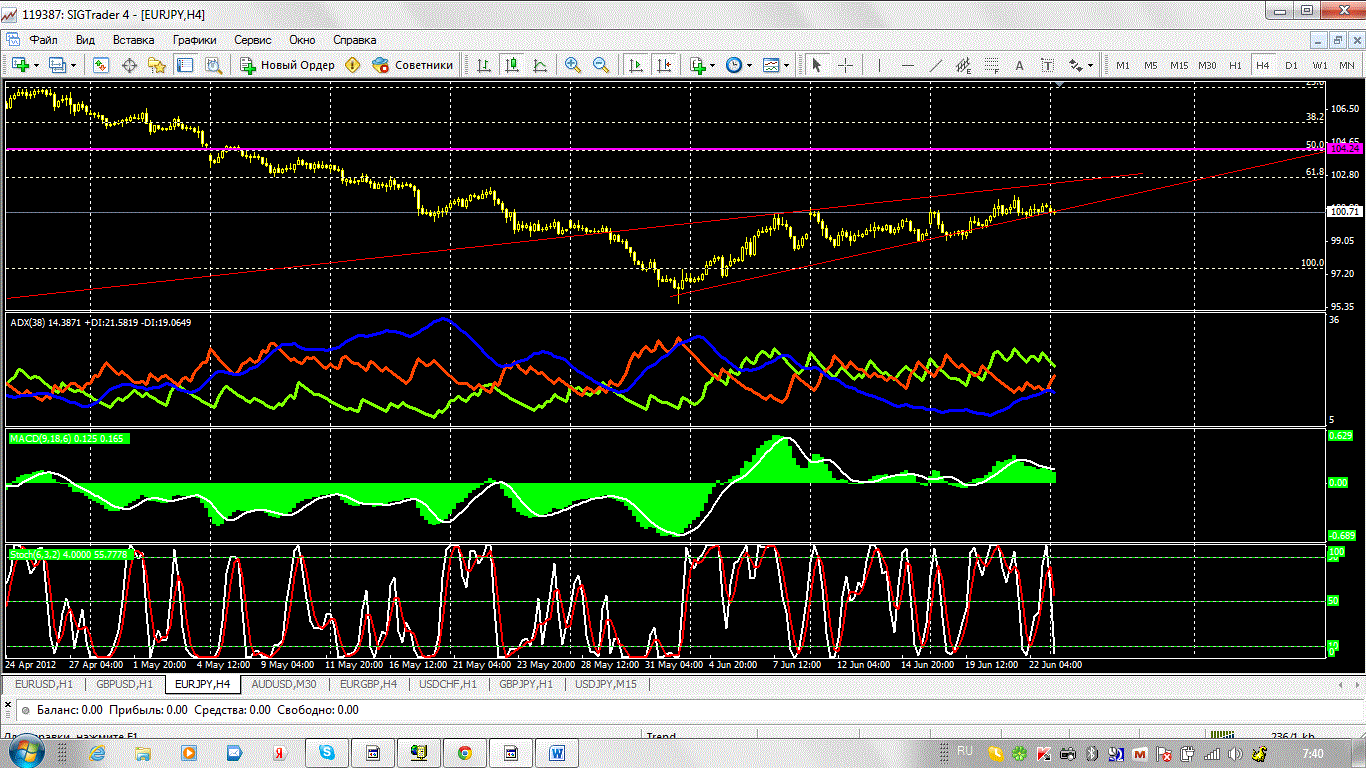Screen dimensions: 1366x768
Task: Click the zoom out magnifier icon
Action: point(601,65)
